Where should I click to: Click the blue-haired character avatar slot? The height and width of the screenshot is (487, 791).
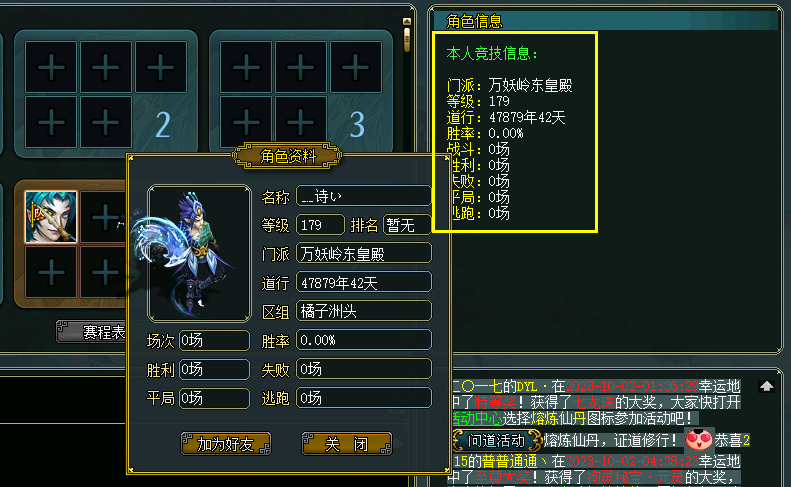(x=51, y=217)
